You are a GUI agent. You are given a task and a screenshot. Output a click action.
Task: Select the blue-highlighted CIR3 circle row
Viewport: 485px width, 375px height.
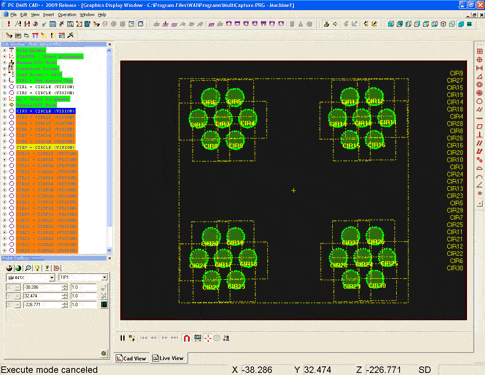click(46, 111)
